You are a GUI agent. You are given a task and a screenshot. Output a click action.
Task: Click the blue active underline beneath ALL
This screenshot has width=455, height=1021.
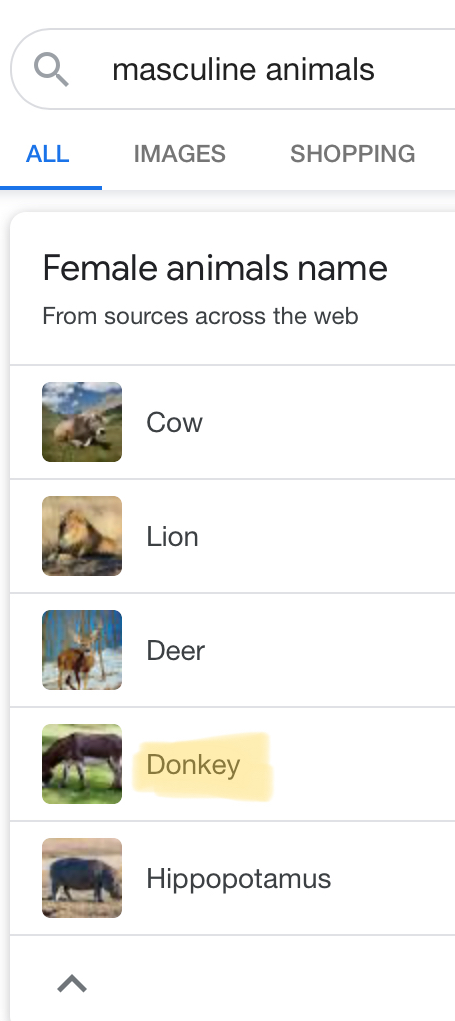point(51,188)
